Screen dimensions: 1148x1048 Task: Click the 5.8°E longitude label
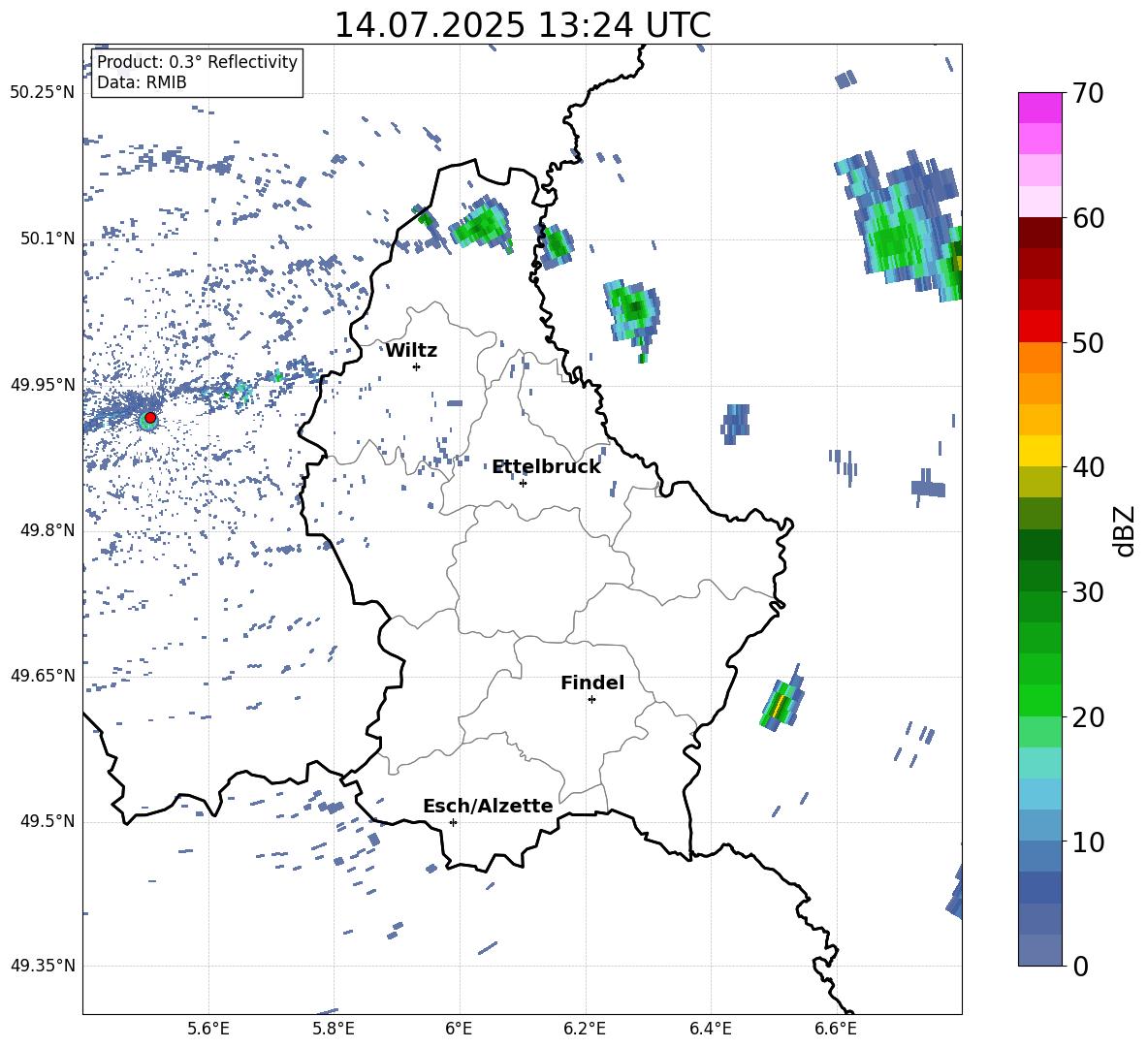tap(334, 1029)
